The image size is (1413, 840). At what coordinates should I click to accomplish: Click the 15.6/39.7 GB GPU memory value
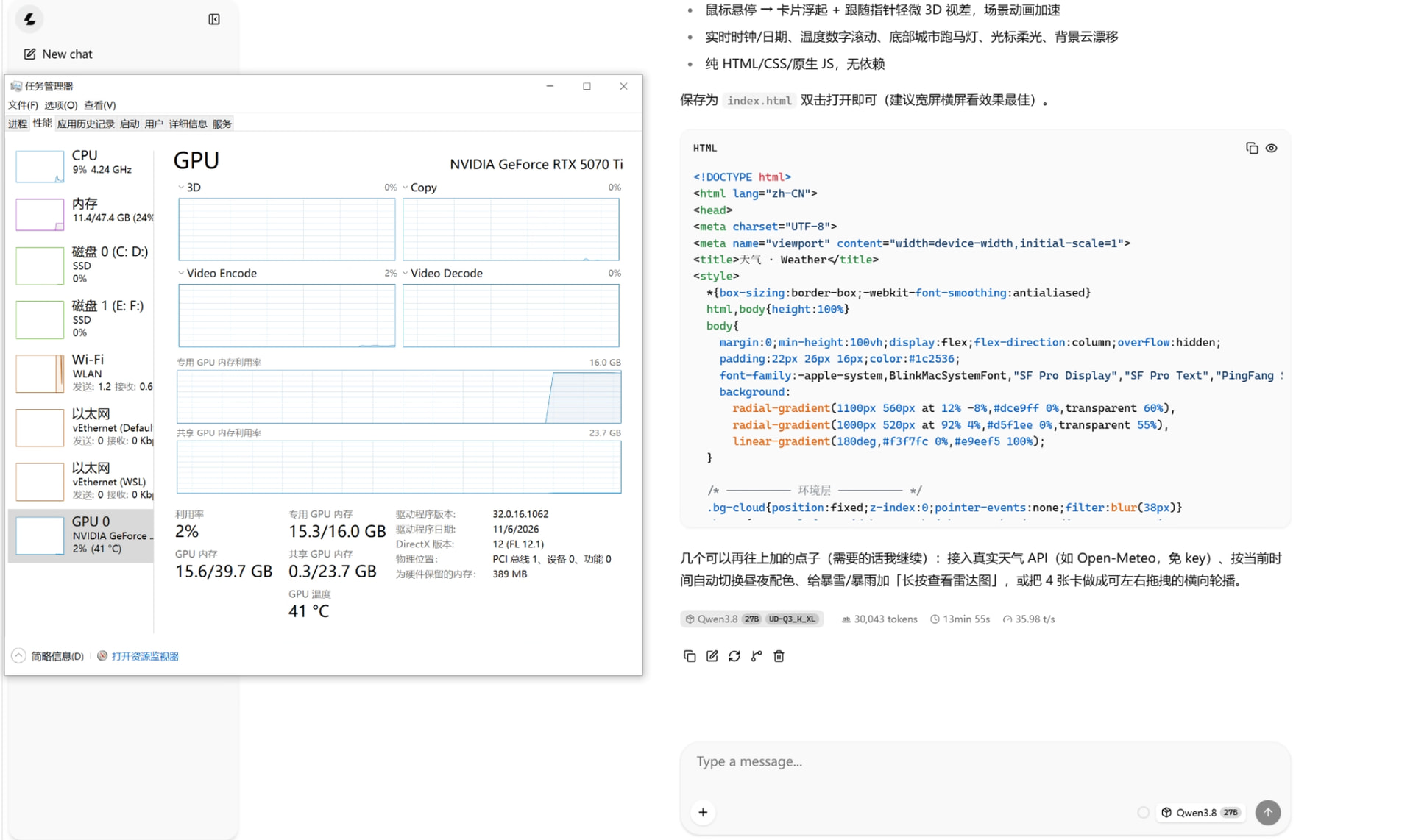pyautogui.click(x=224, y=571)
